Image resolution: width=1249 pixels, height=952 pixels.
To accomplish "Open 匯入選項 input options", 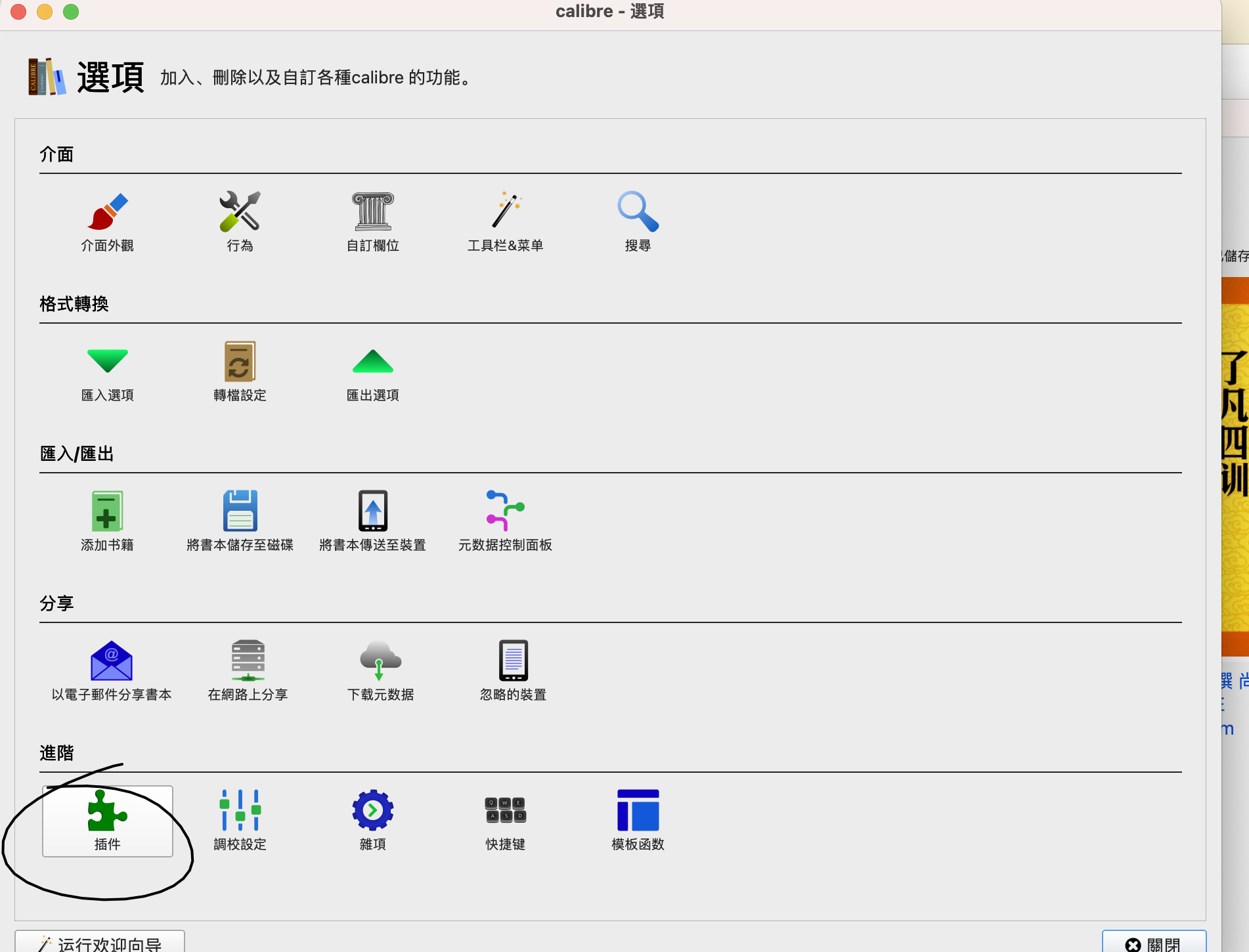I will pyautogui.click(x=107, y=372).
